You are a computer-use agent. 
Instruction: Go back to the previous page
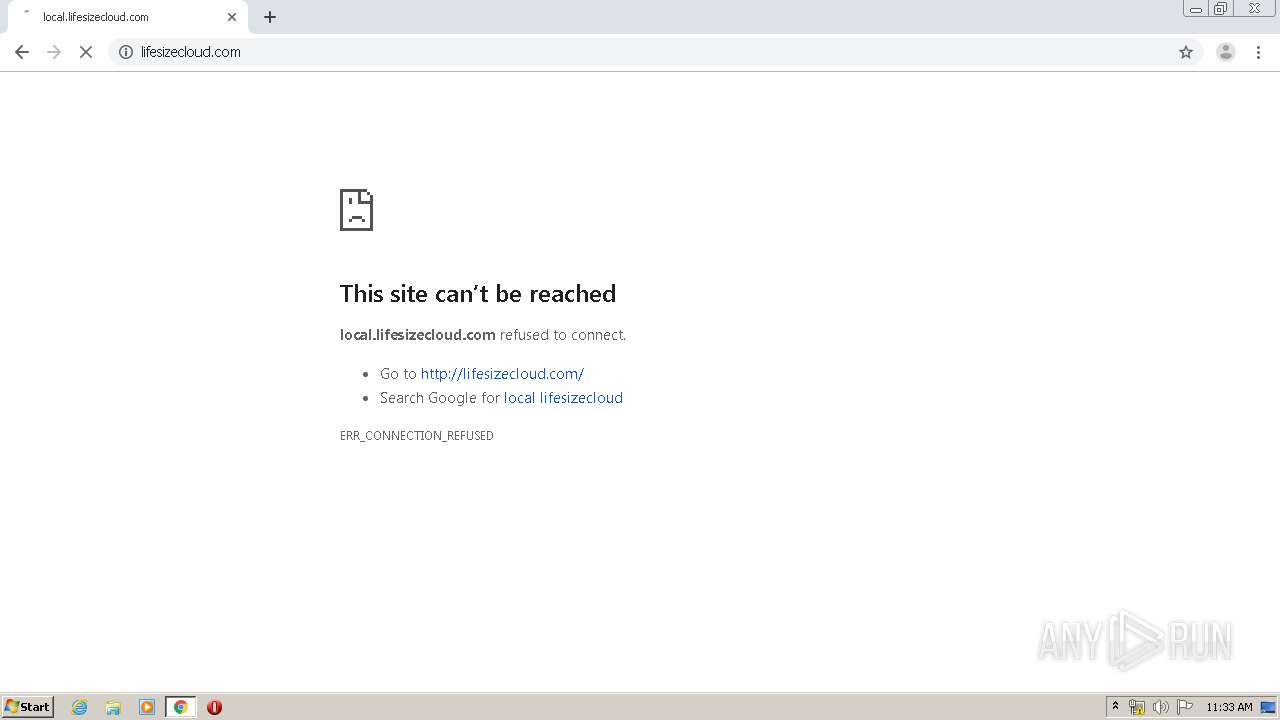click(x=22, y=52)
